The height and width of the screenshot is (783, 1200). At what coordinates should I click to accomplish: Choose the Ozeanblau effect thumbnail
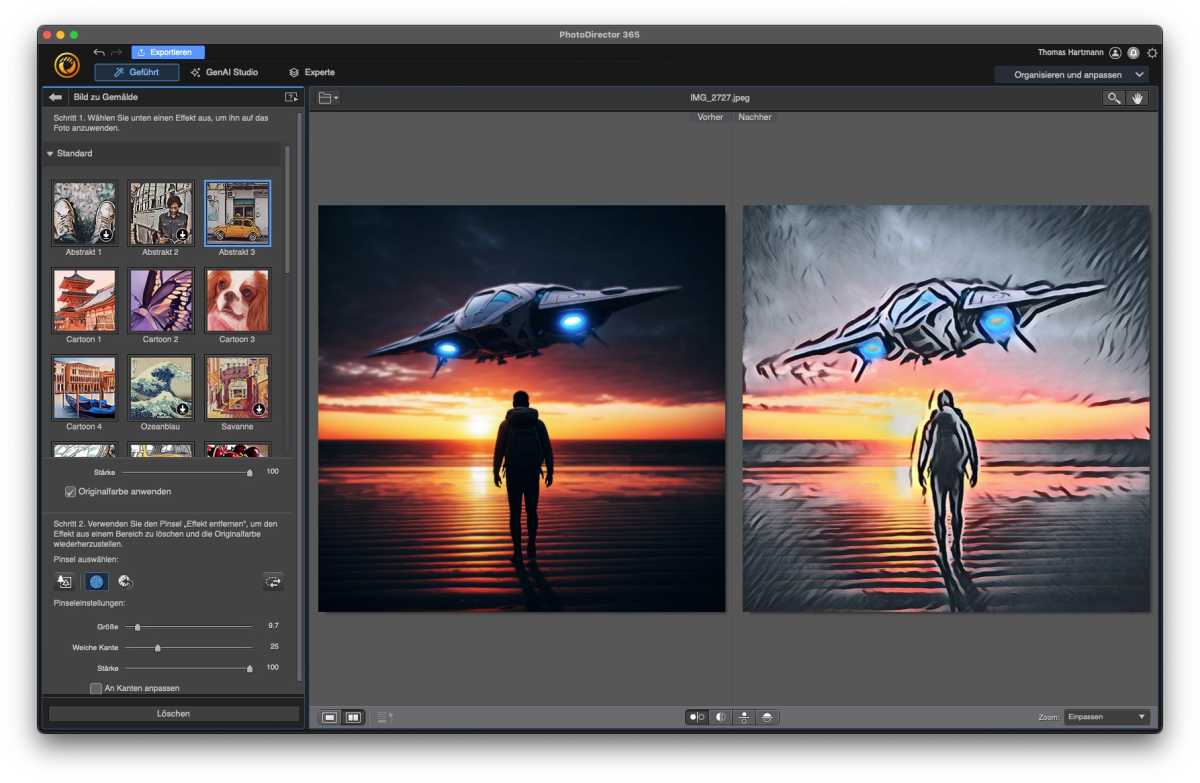tap(161, 387)
